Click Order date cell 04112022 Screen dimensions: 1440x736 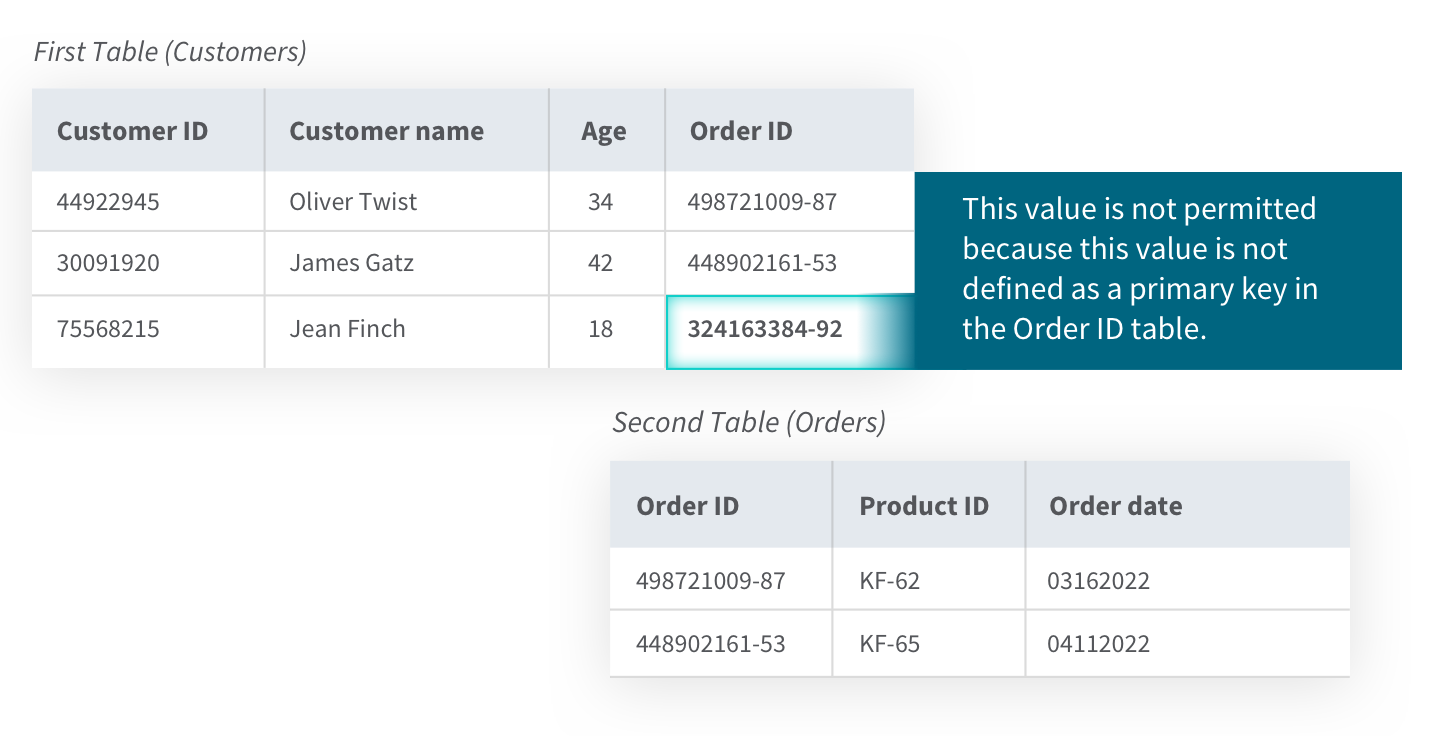[x=1188, y=643]
